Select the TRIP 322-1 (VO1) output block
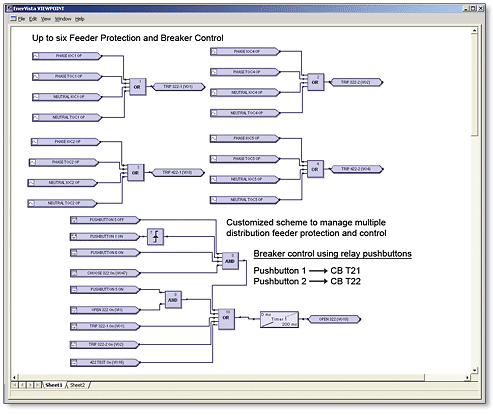Screen dimensions: 493x415 click(x=178, y=87)
